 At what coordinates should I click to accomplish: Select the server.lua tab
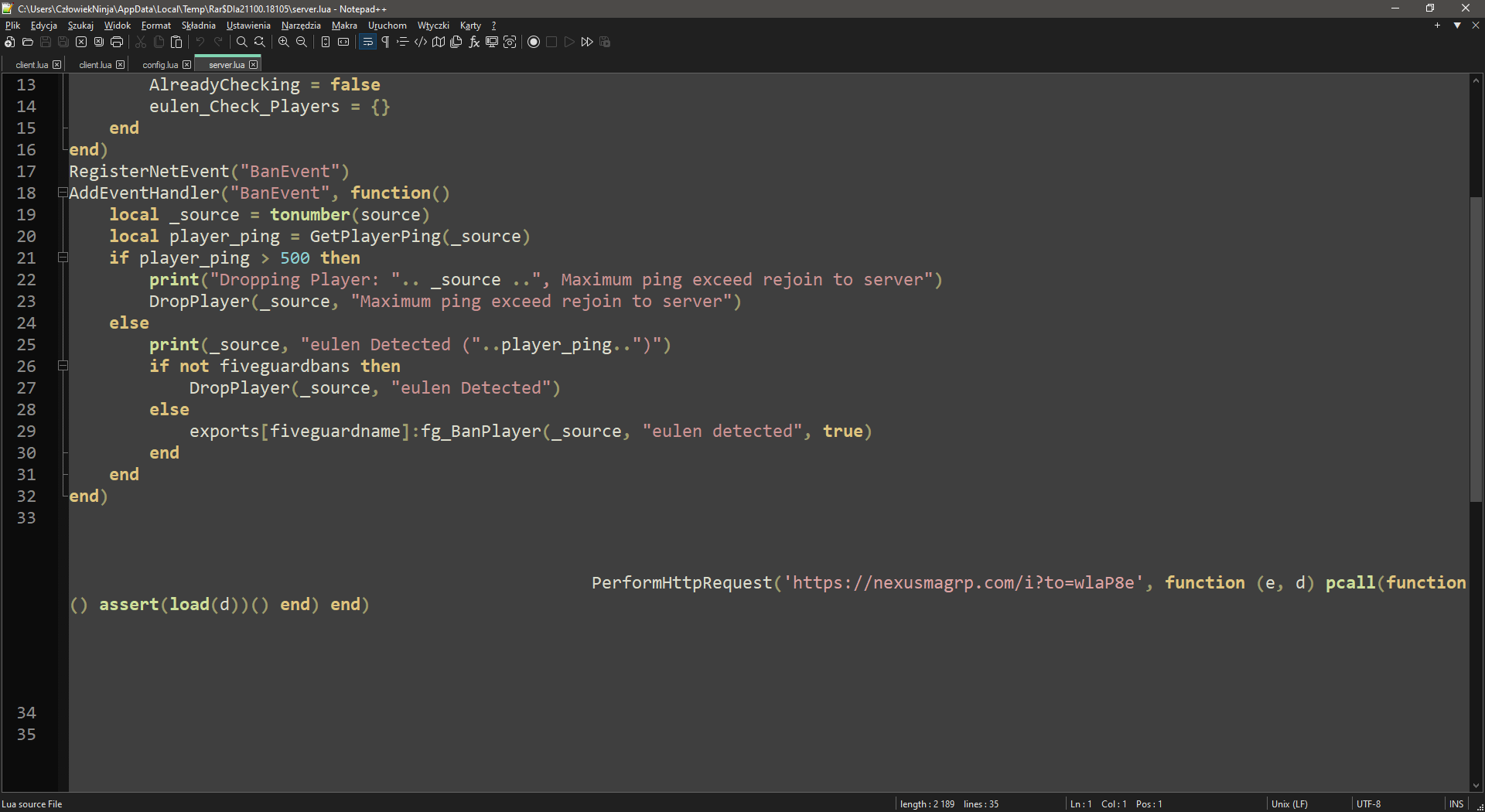[227, 65]
